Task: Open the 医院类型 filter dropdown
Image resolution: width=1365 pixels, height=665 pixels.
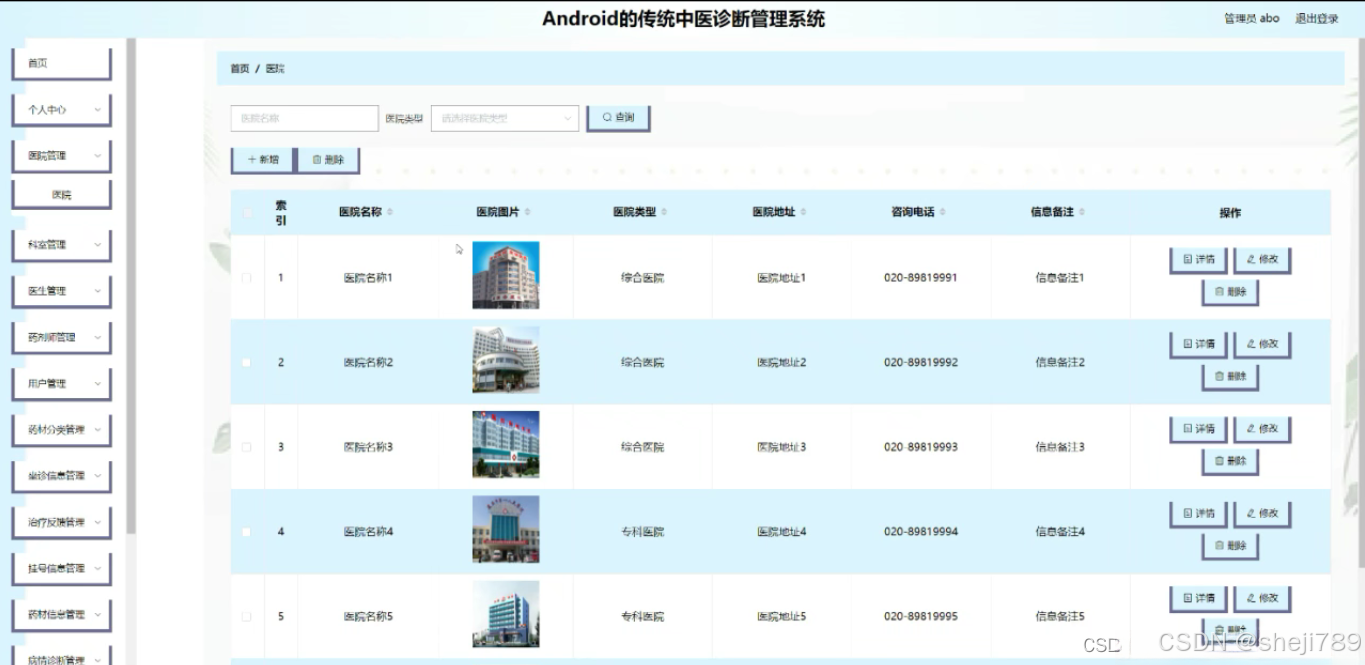Action: (x=504, y=118)
